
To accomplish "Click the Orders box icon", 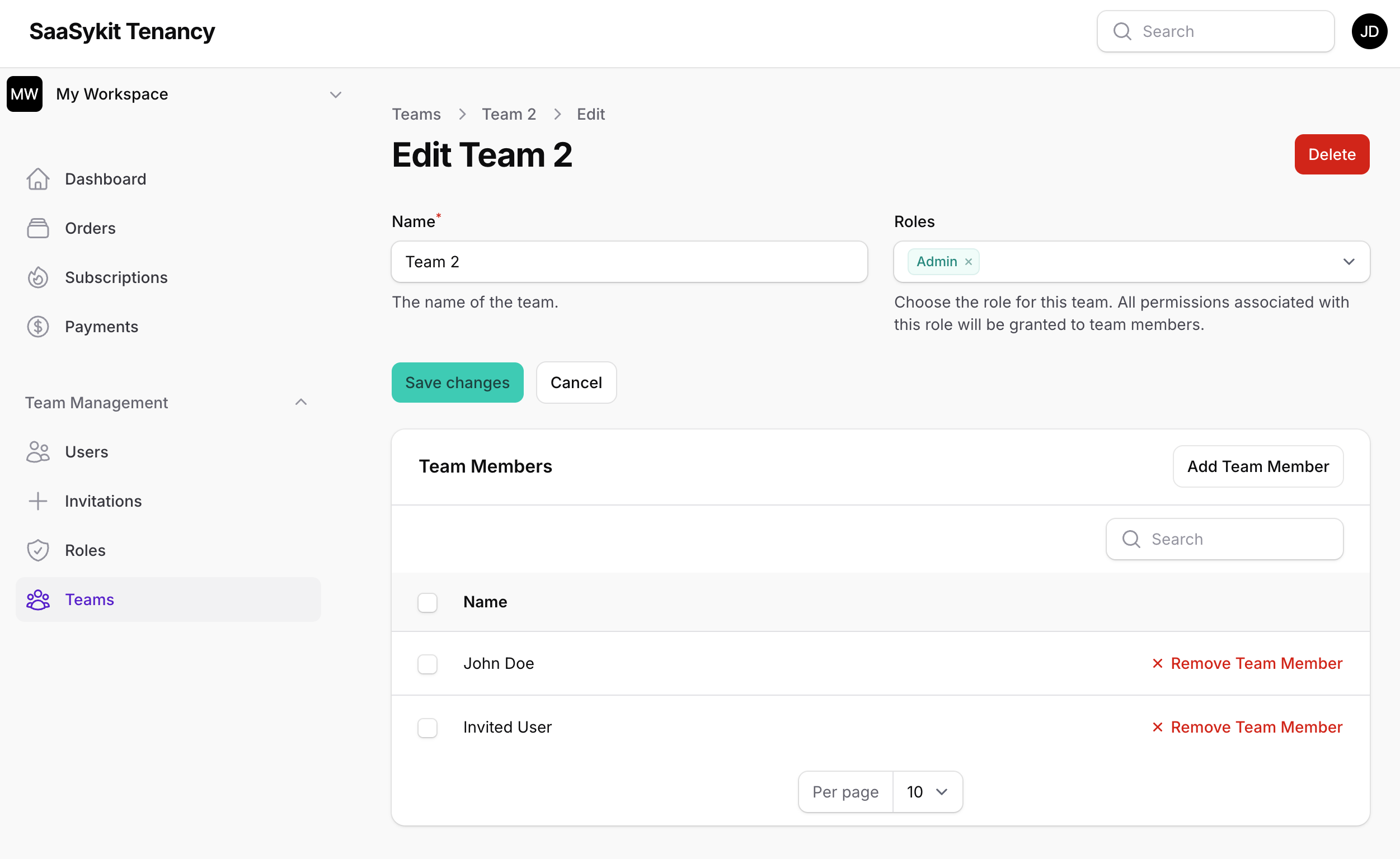I will tap(37, 228).
